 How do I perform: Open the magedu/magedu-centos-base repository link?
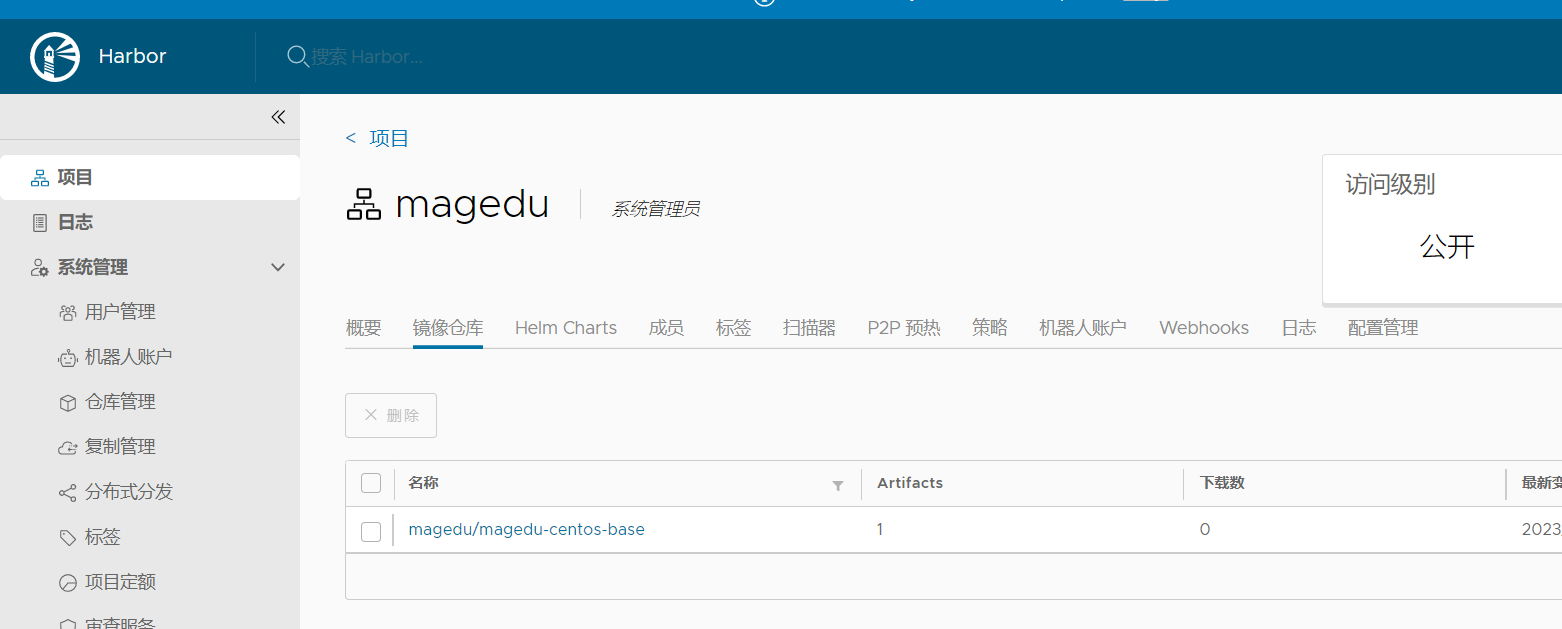527,530
